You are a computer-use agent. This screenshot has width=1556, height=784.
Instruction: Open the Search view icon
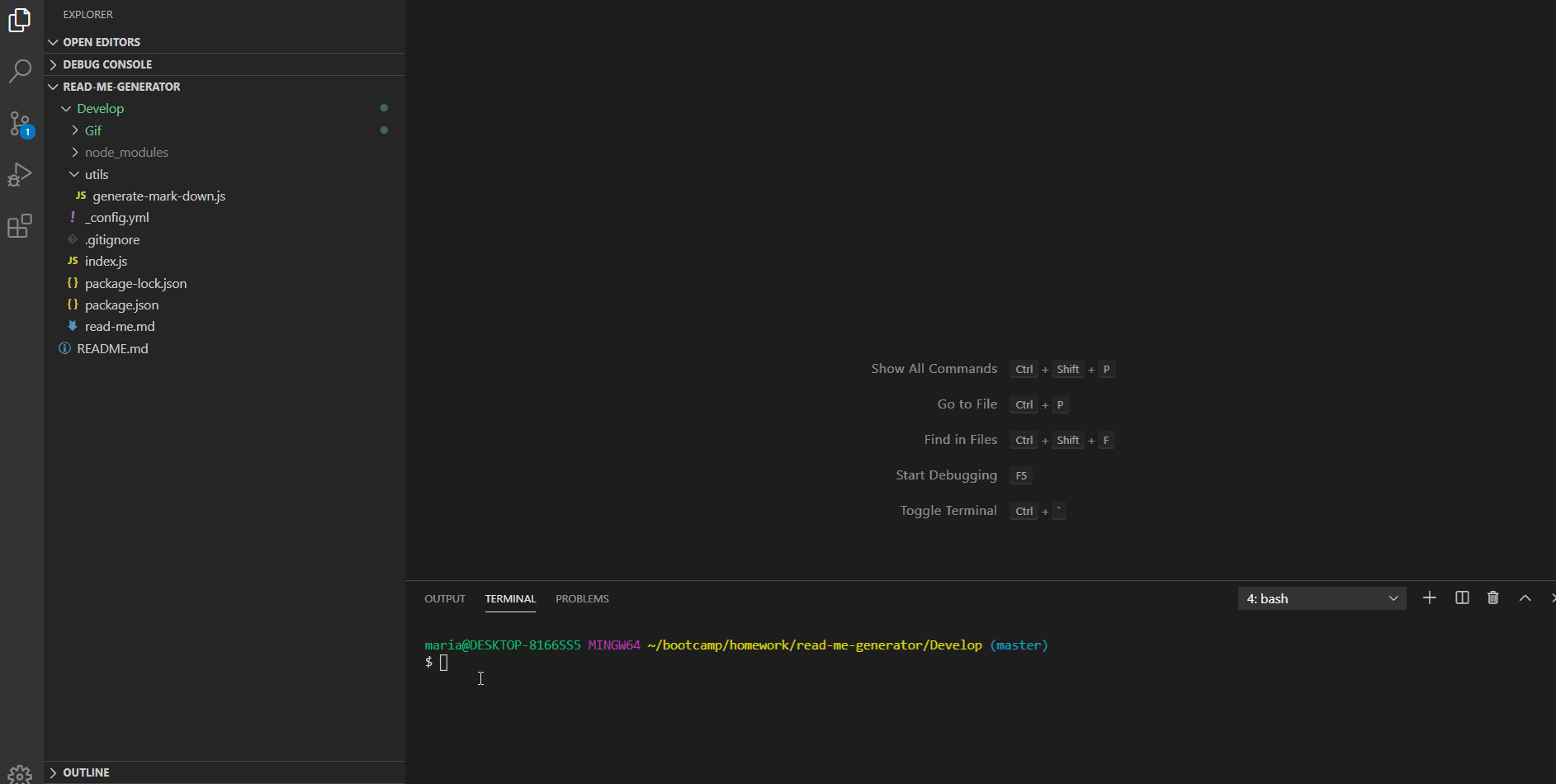(x=20, y=71)
